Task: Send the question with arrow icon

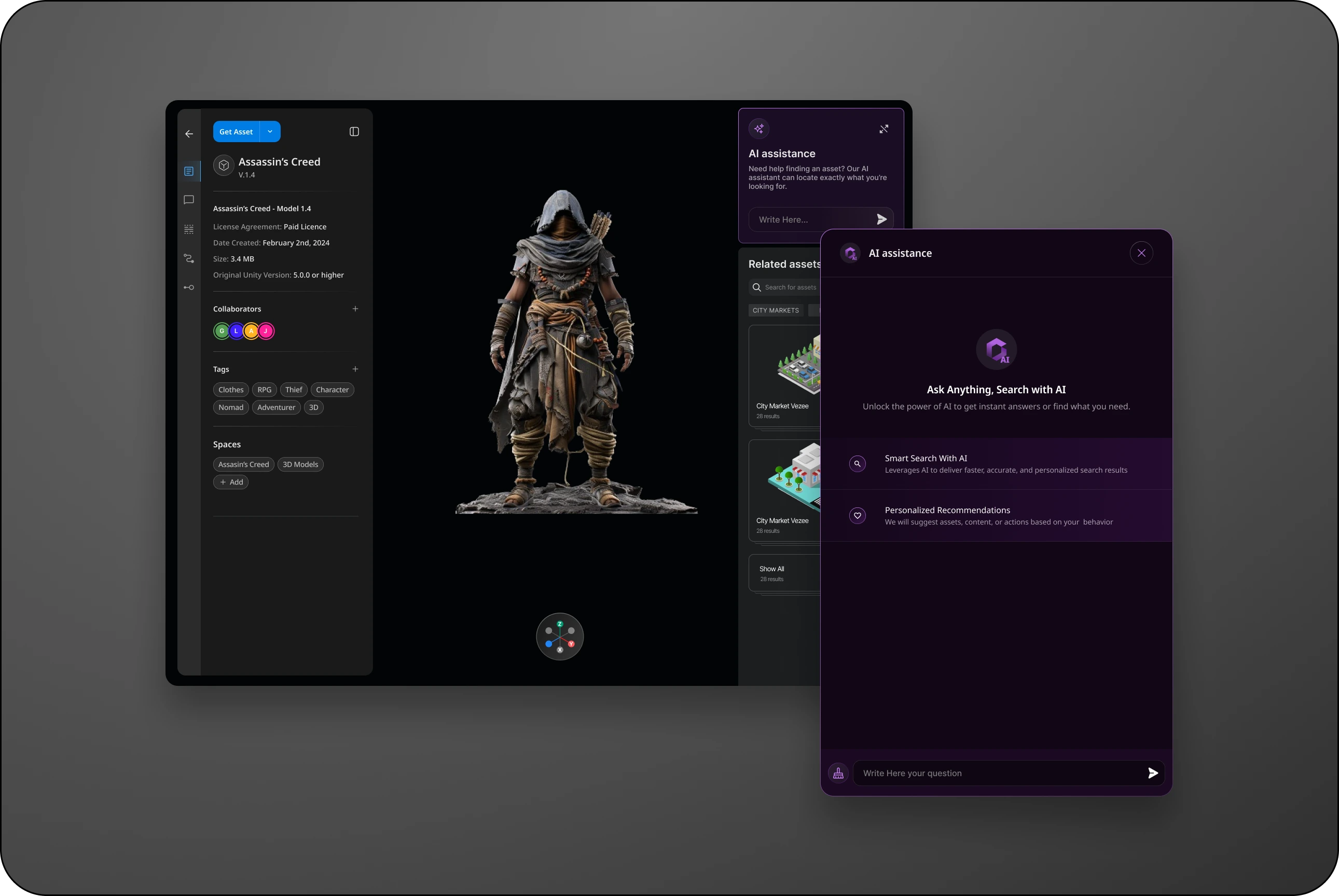Action: coord(1153,773)
